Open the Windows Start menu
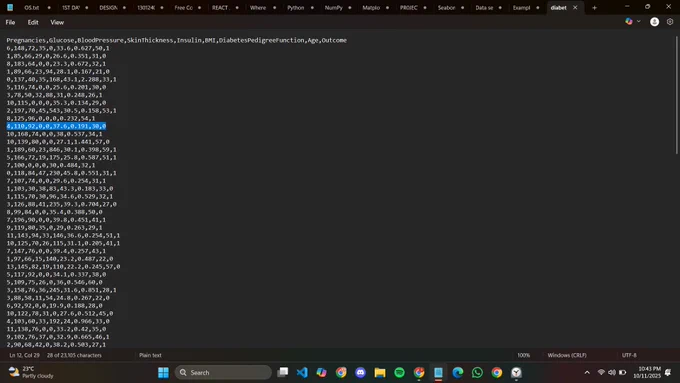 [x=163, y=373]
